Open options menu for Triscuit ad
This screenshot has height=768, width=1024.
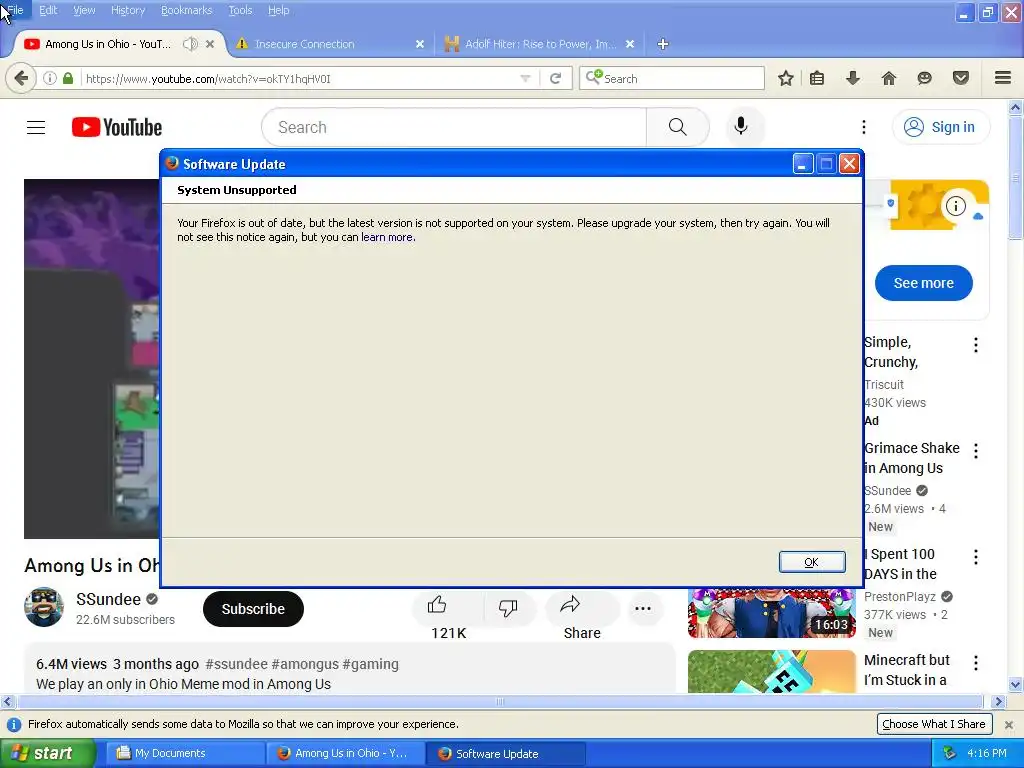click(x=976, y=345)
